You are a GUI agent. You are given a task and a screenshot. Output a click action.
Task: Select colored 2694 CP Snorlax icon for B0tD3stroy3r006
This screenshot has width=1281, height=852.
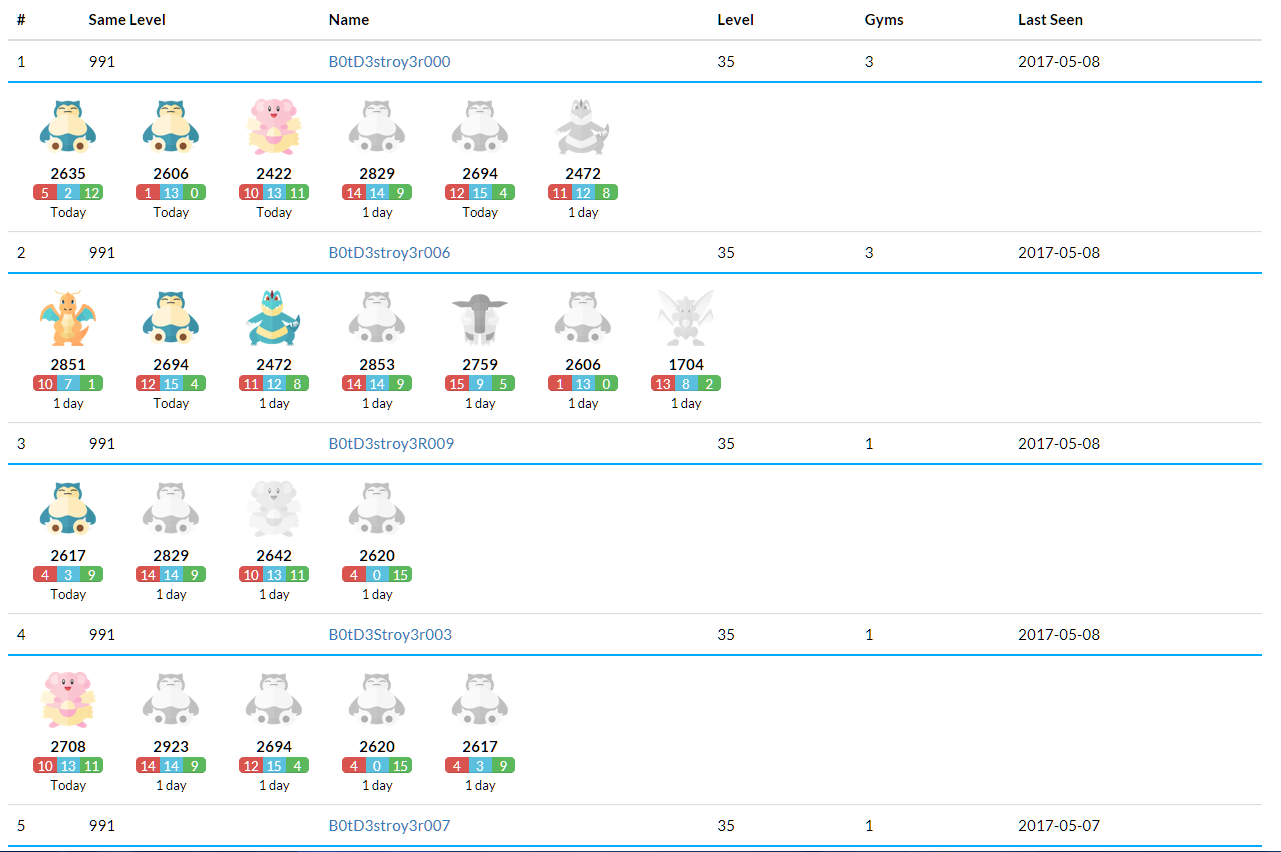coord(171,317)
